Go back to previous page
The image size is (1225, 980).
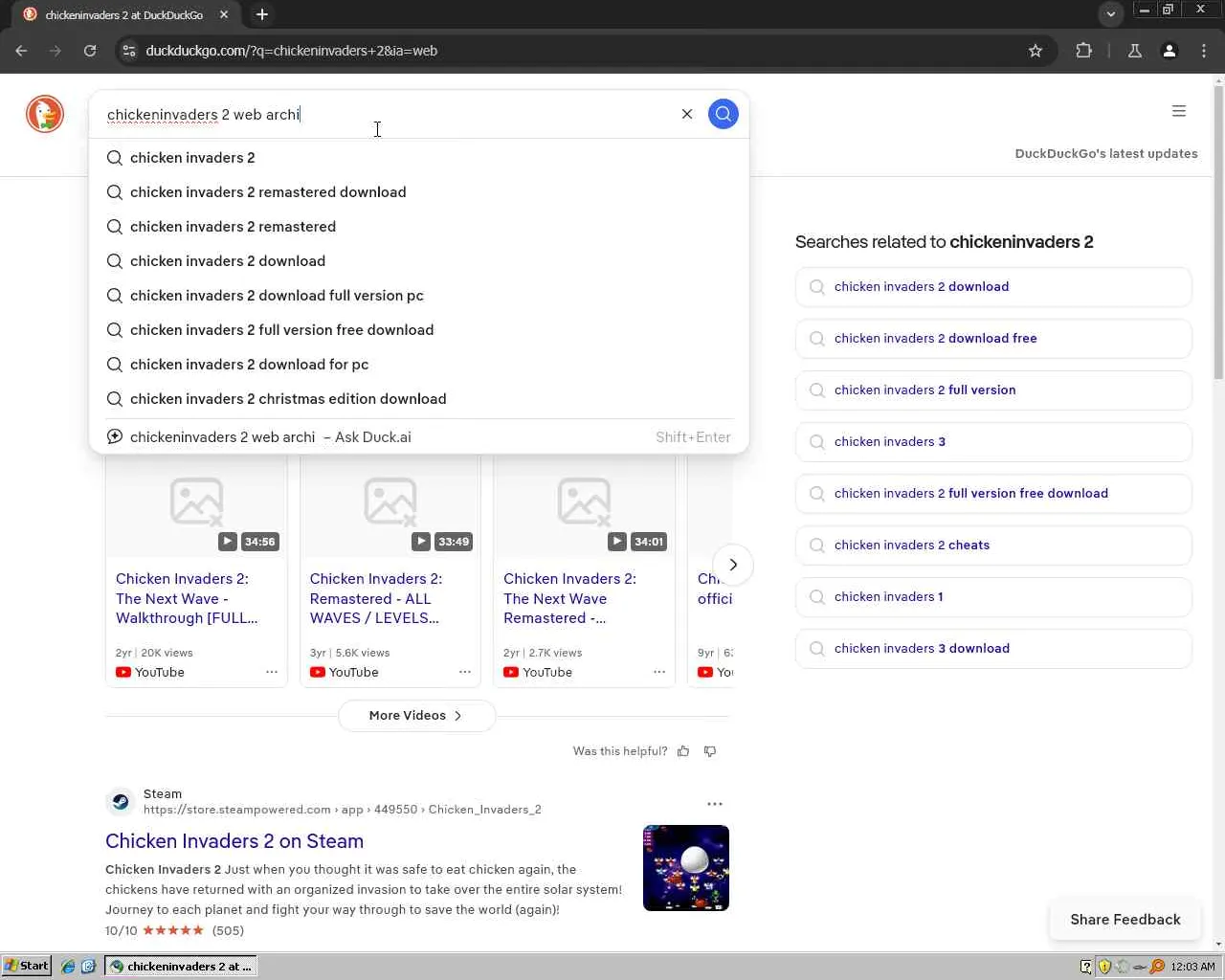pyautogui.click(x=21, y=51)
